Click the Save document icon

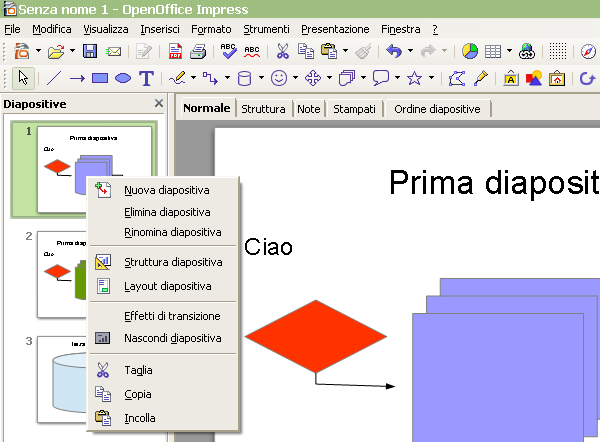(90, 52)
